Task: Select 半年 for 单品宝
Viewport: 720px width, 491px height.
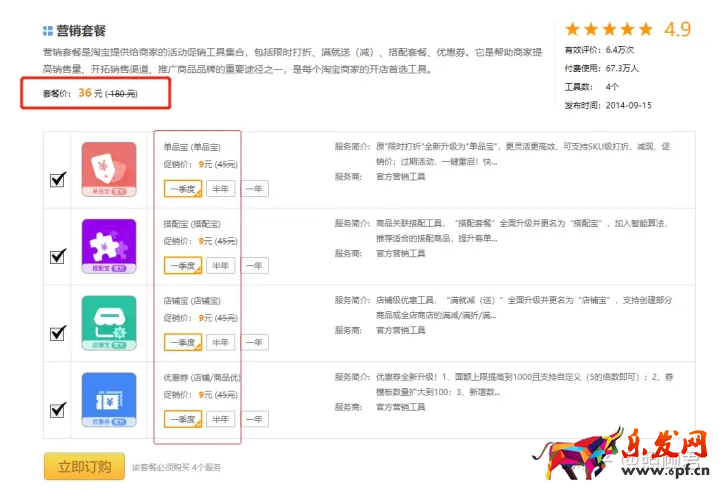Action: tap(220, 189)
